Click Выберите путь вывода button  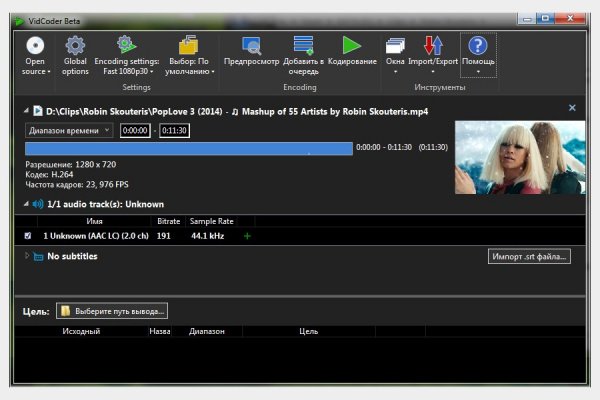(x=112, y=311)
